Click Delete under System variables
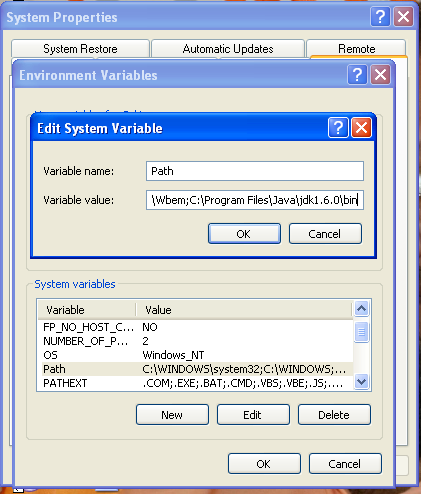The width and height of the screenshot is (421, 494). coord(334,415)
